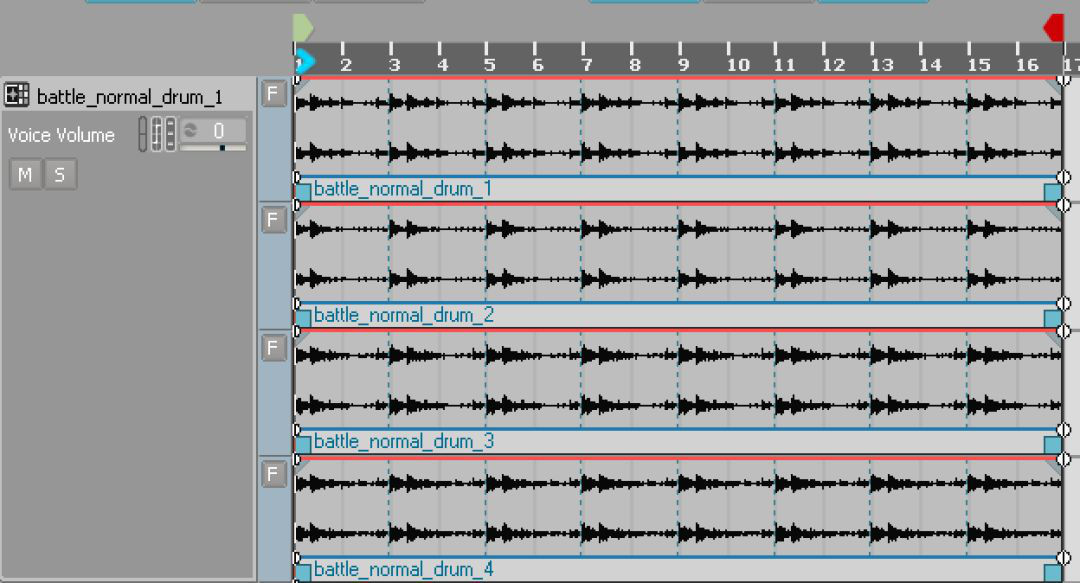
Task: Select the battle_normal_drum_3 clip waveform
Action: click(678, 380)
